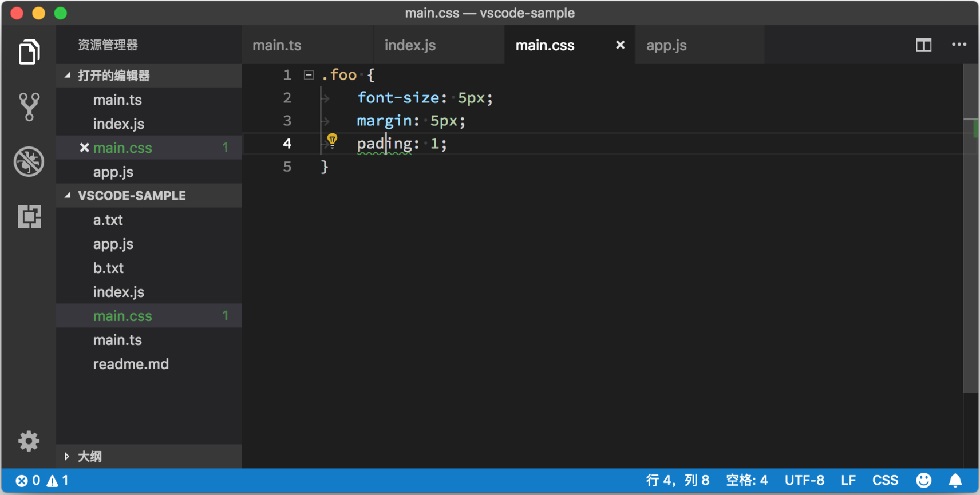Viewport: 980px width, 495px height.
Task: Click the feedback smiley icon
Action: point(923,480)
